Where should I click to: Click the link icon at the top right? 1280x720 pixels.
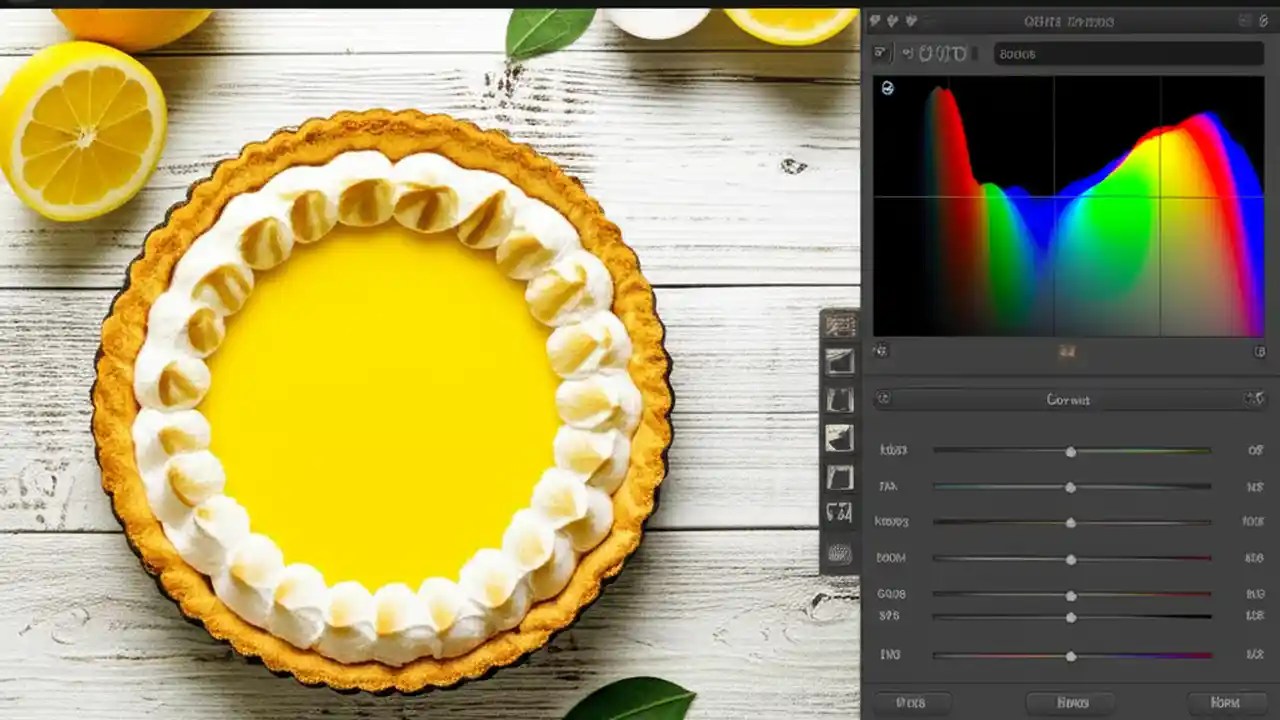point(1263,21)
